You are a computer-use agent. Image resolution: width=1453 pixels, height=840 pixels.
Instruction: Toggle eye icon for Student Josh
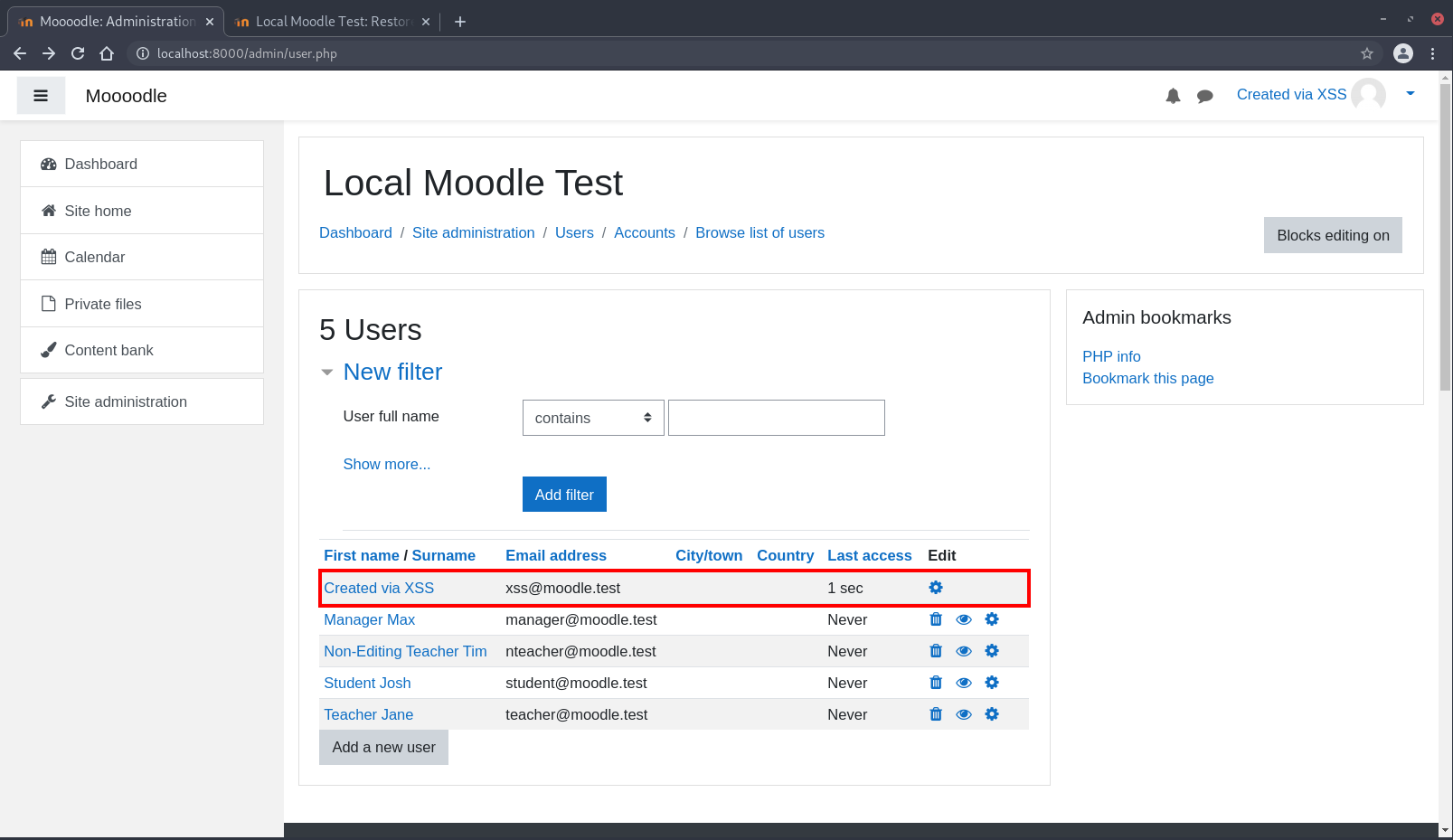964,683
